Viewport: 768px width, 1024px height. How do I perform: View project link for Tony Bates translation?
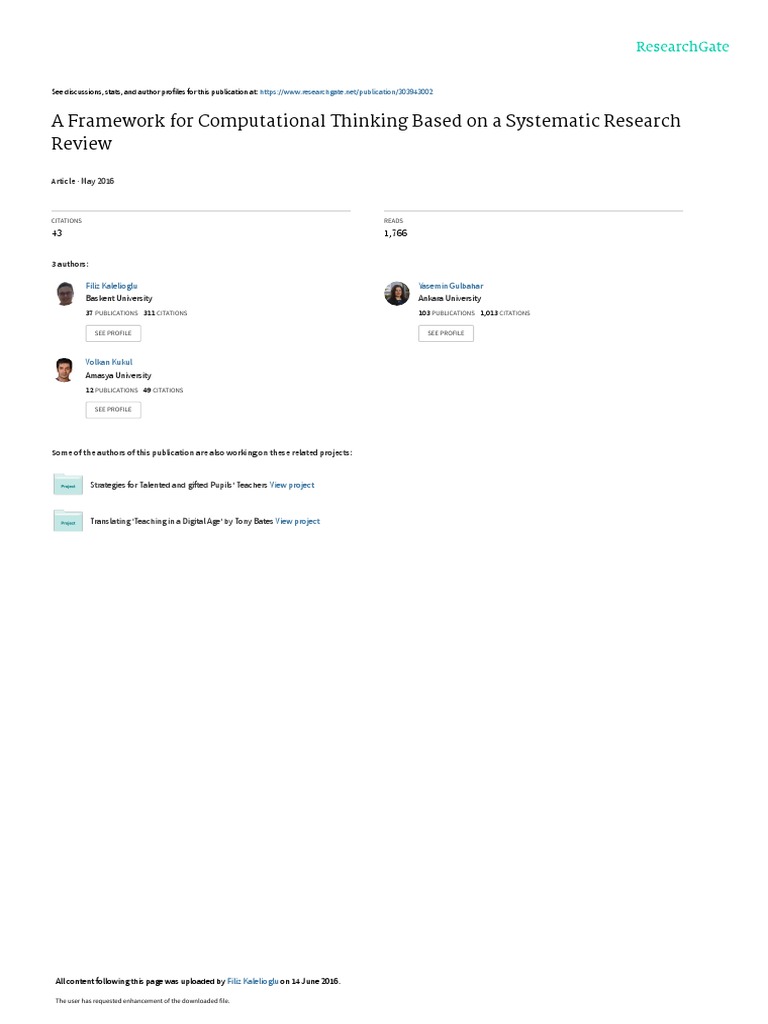(298, 521)
